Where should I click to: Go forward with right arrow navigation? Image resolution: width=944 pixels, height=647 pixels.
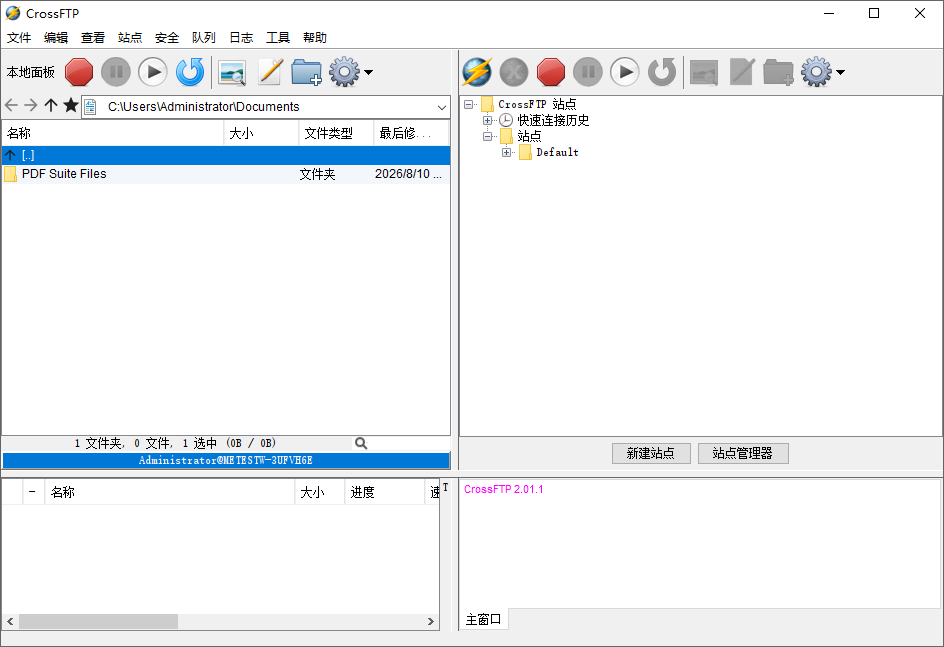pyautogui.click(x=31, y=106)
